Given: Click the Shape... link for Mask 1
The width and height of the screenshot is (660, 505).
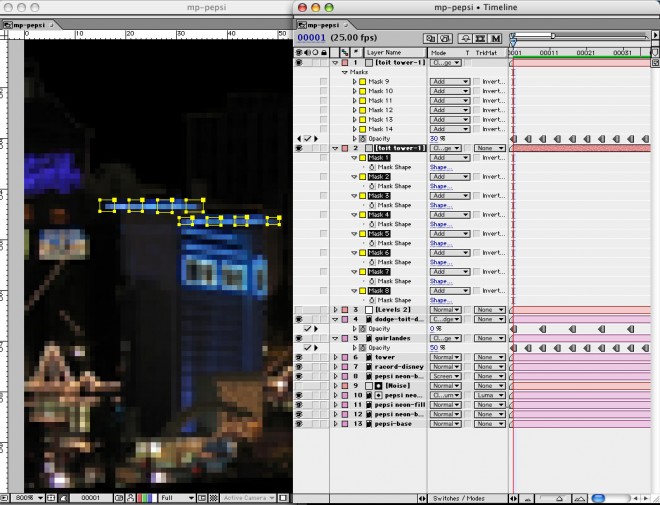Looking at the screenshot, I should pyautogui.click(x=441, y=167).
